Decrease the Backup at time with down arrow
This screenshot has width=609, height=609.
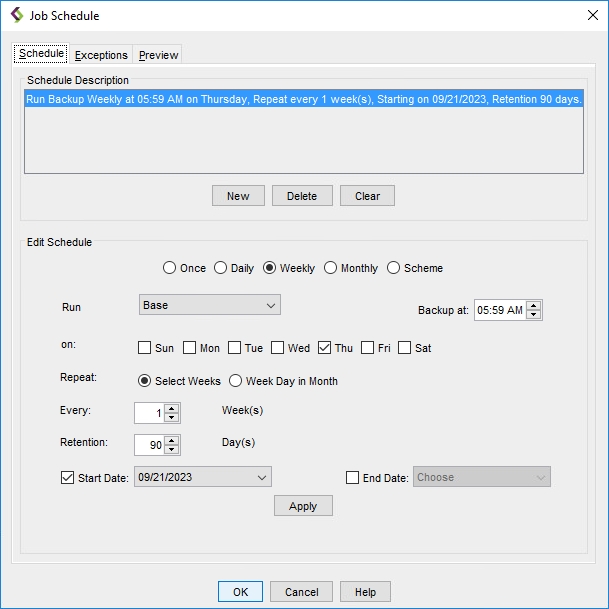tap(534, 315)
